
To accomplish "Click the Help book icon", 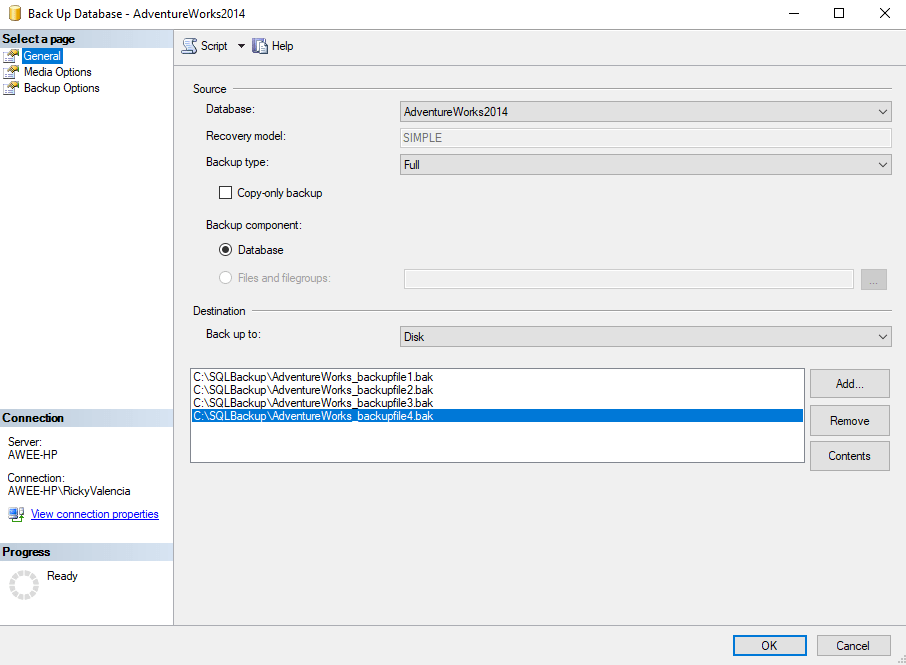I will (x=260, y=46).
